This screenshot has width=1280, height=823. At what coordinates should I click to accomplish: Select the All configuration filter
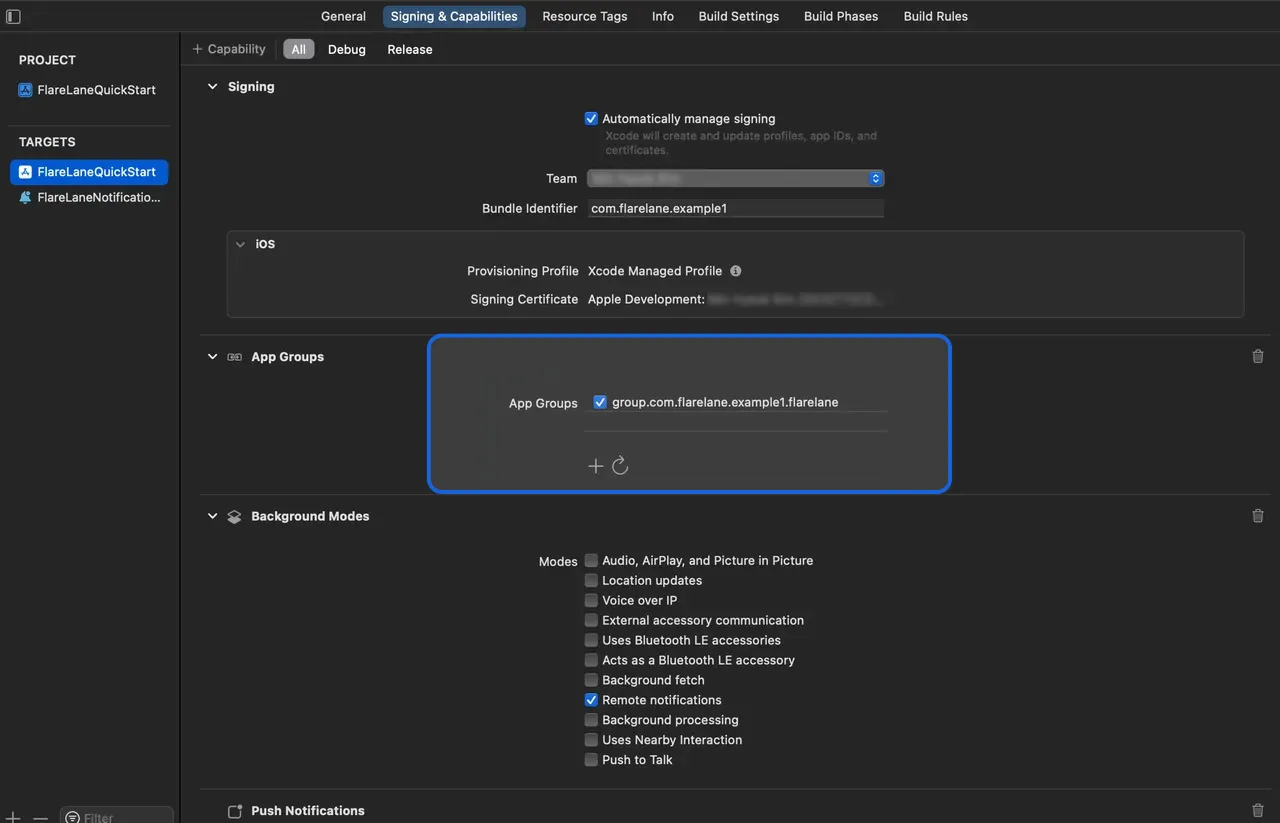[299, 49]
